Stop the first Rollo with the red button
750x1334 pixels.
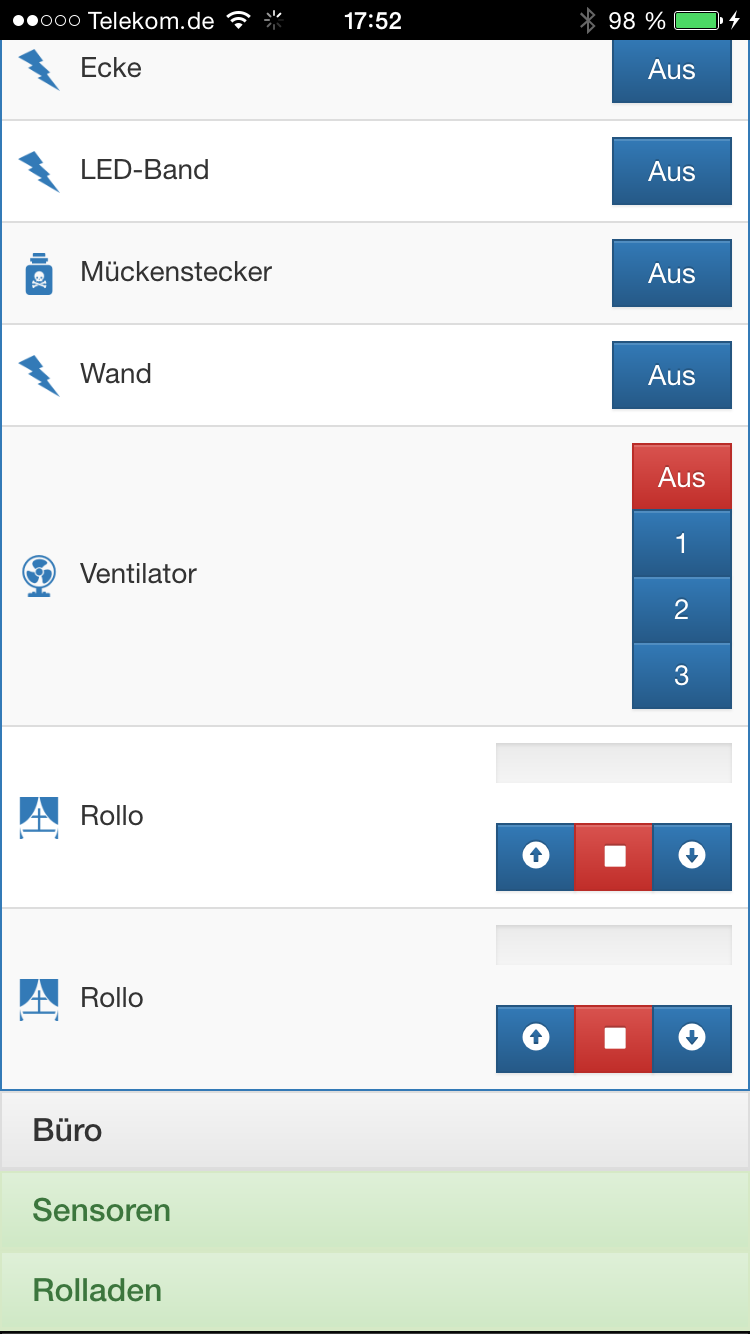pyautogui.click(x=614, y=856)
